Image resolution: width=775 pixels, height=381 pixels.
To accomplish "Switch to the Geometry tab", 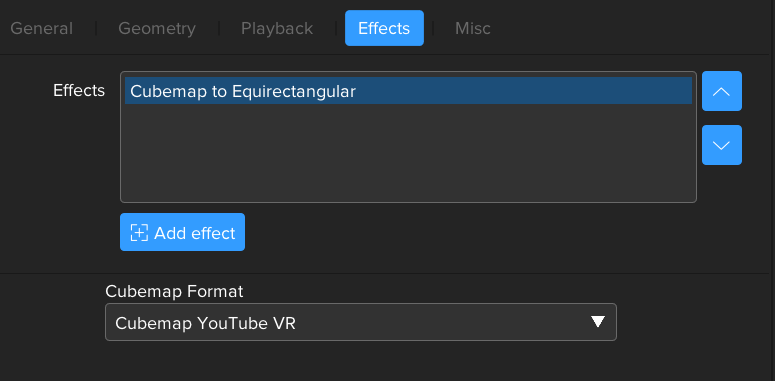I will (157, 28).
